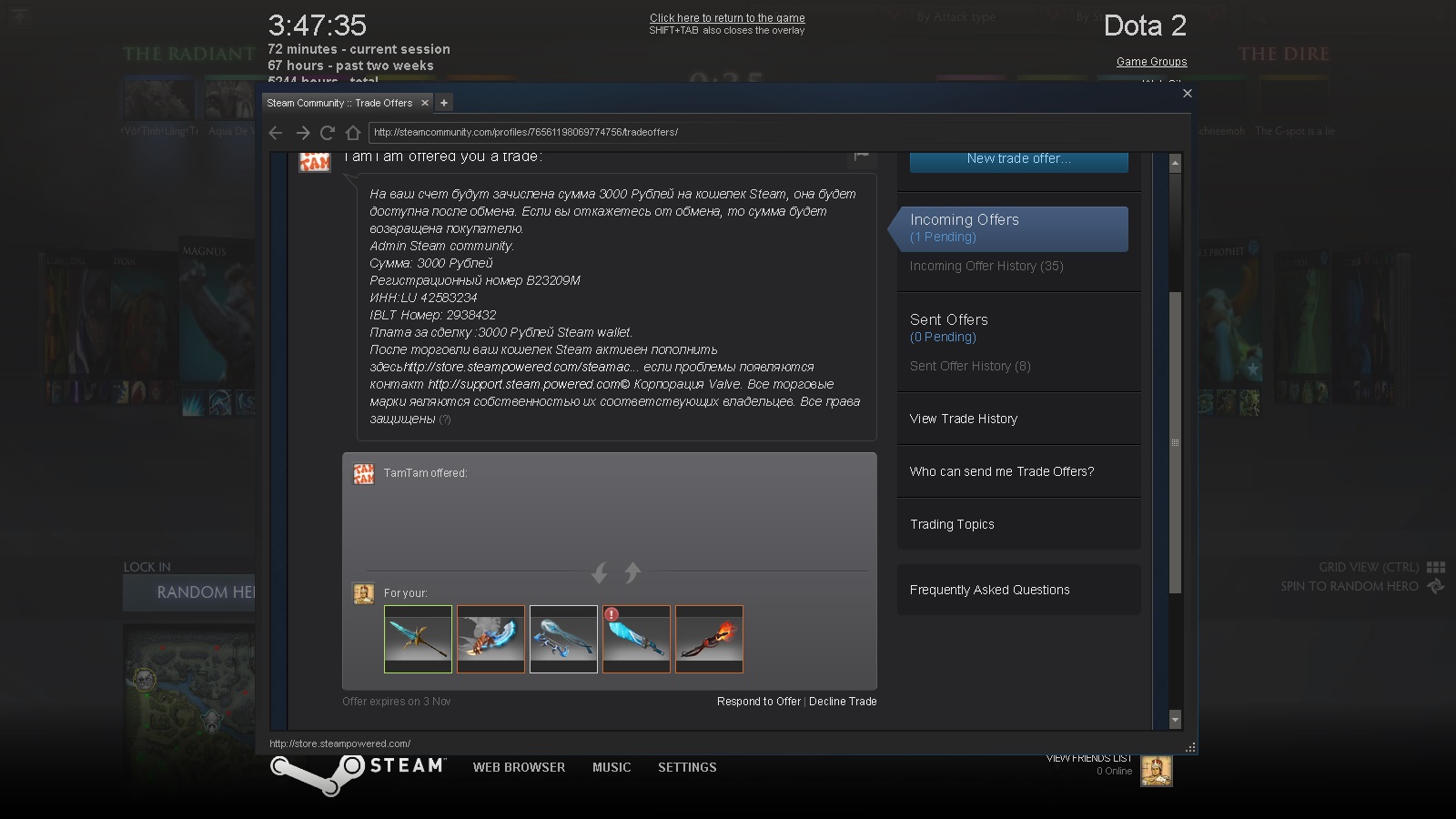Open a new overlay browser tab
The image size is (1456, 819).
(x=444, y=103)
